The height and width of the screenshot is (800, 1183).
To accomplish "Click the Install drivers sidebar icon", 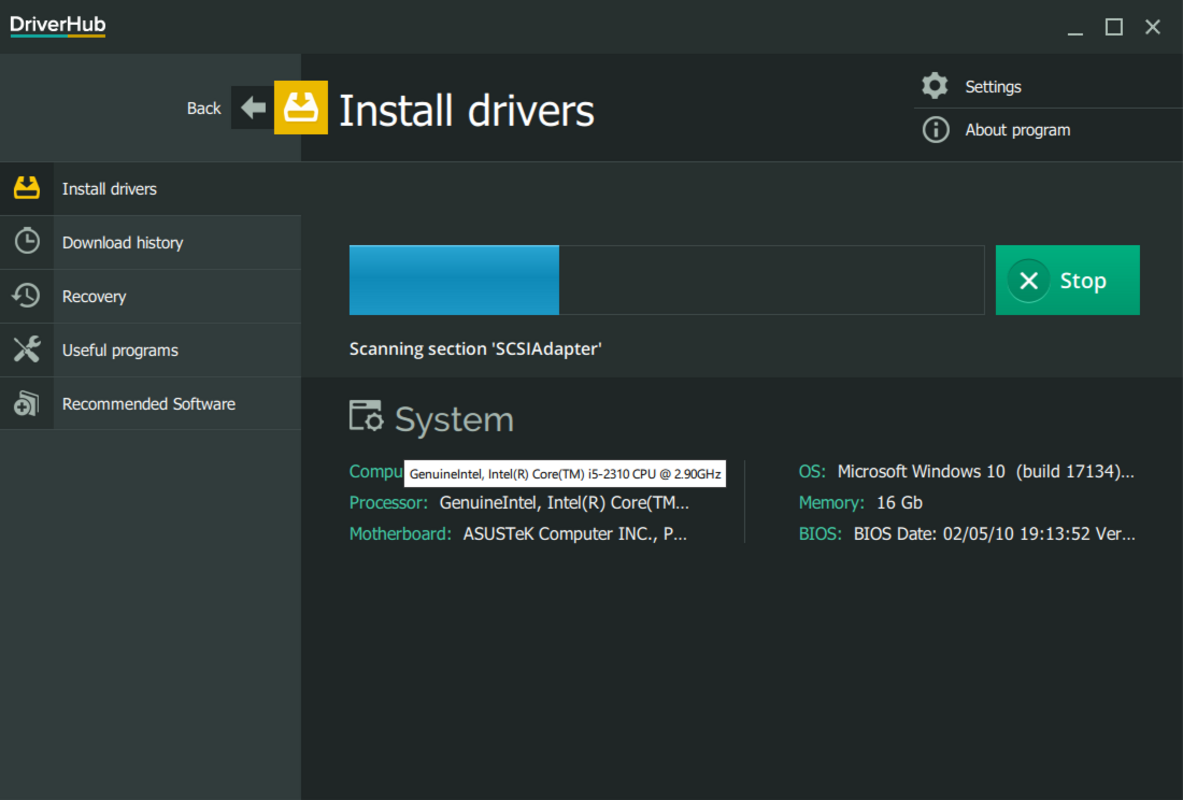I will (26, 189).
